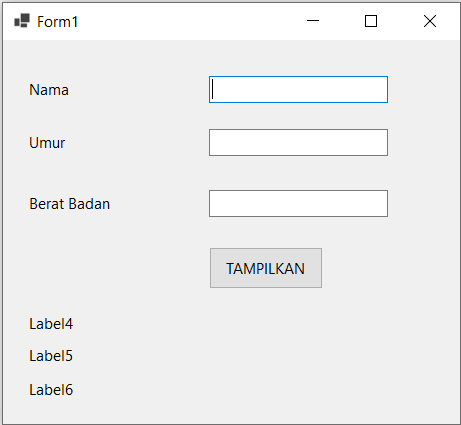Select the Berat Badan input field
461x425 pixels.
point(298,203)
